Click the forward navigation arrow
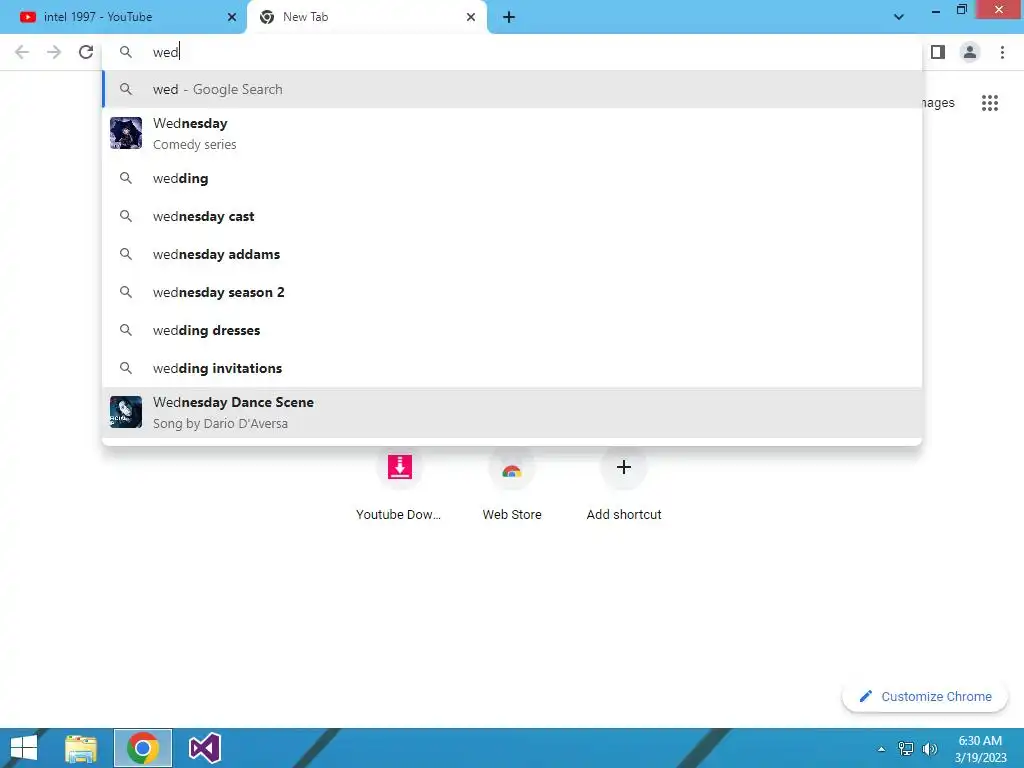1024x768 pixels. pos(54,52)
